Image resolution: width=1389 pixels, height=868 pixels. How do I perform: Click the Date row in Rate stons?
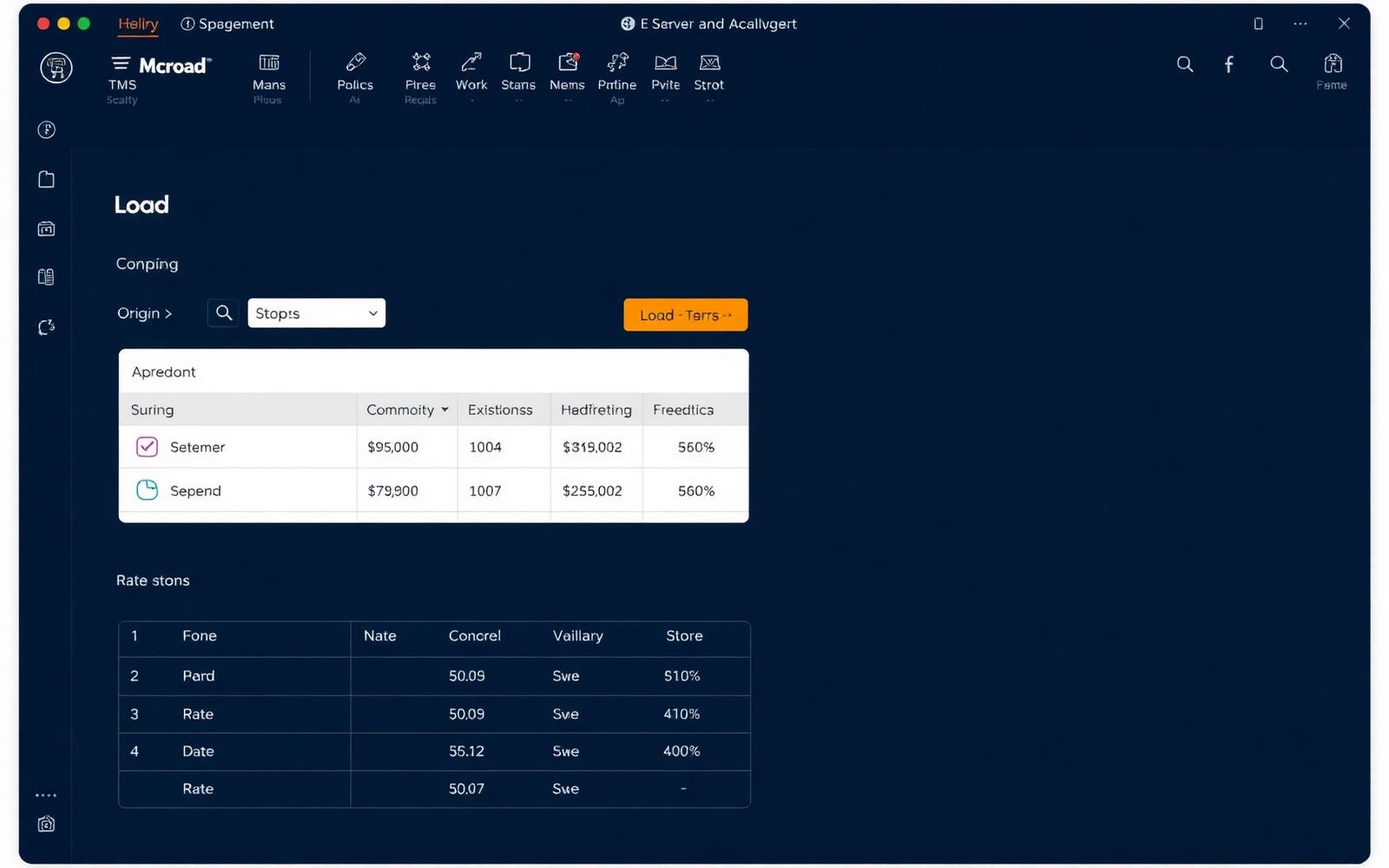[x=434, y=751]
